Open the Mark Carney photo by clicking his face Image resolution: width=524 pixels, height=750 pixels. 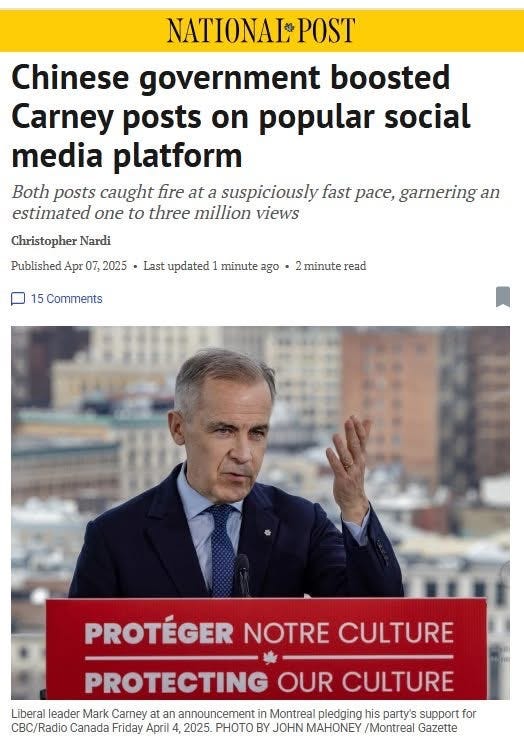225,426
